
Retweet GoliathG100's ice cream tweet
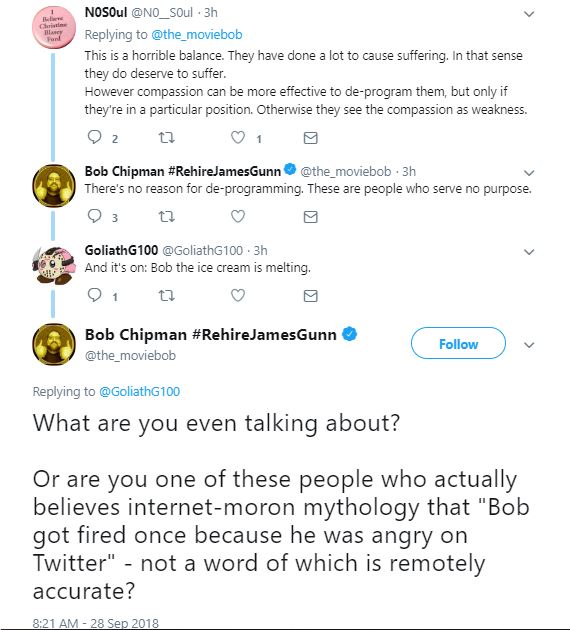166,296
